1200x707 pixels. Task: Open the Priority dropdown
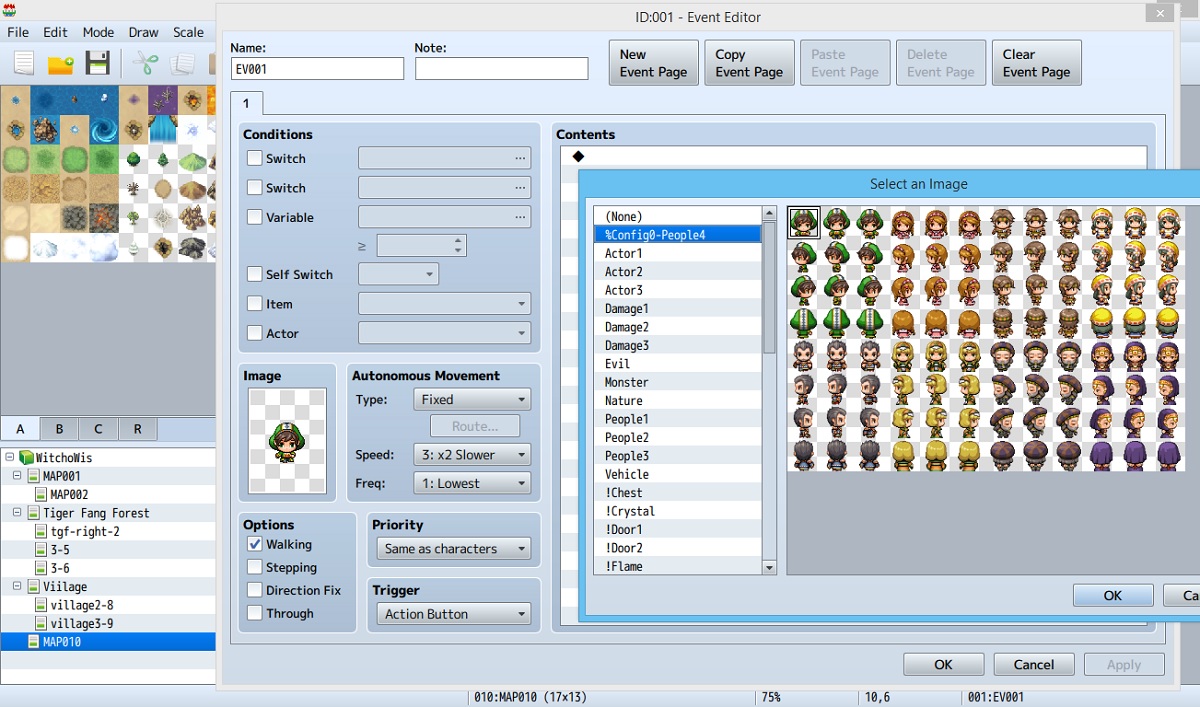point(454,549)
